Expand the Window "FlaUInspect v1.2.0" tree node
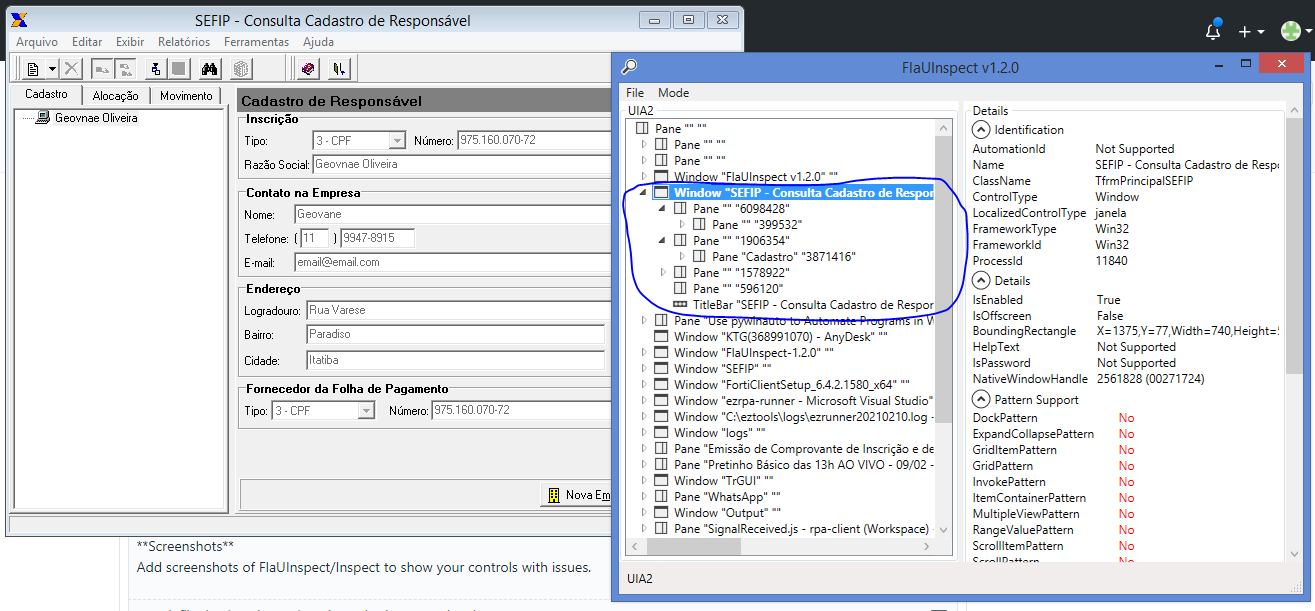Viewport: 1315px width, 611px height. pos(645,177)
